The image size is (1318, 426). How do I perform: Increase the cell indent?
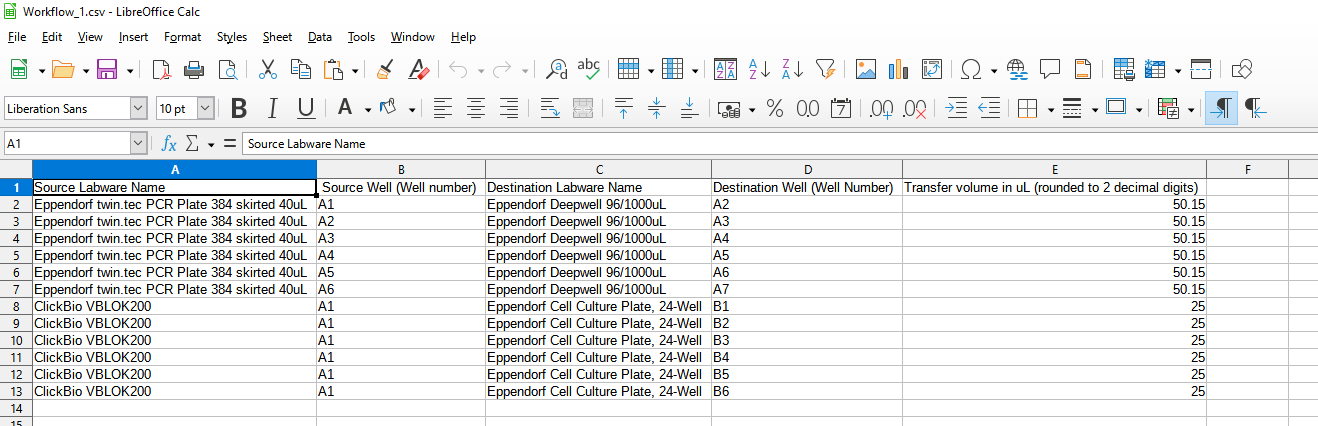click(x=956, y=108)
